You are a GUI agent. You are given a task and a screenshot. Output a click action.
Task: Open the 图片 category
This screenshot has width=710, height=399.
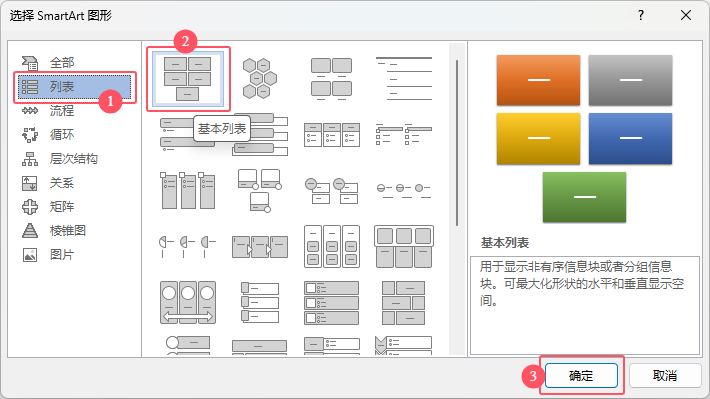(61, 255)
